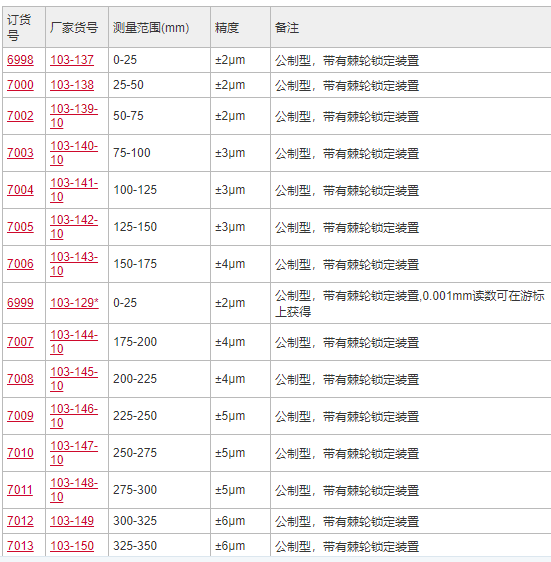Open order number 6998 link
The image size is (551, 562).
pos(20,60)
